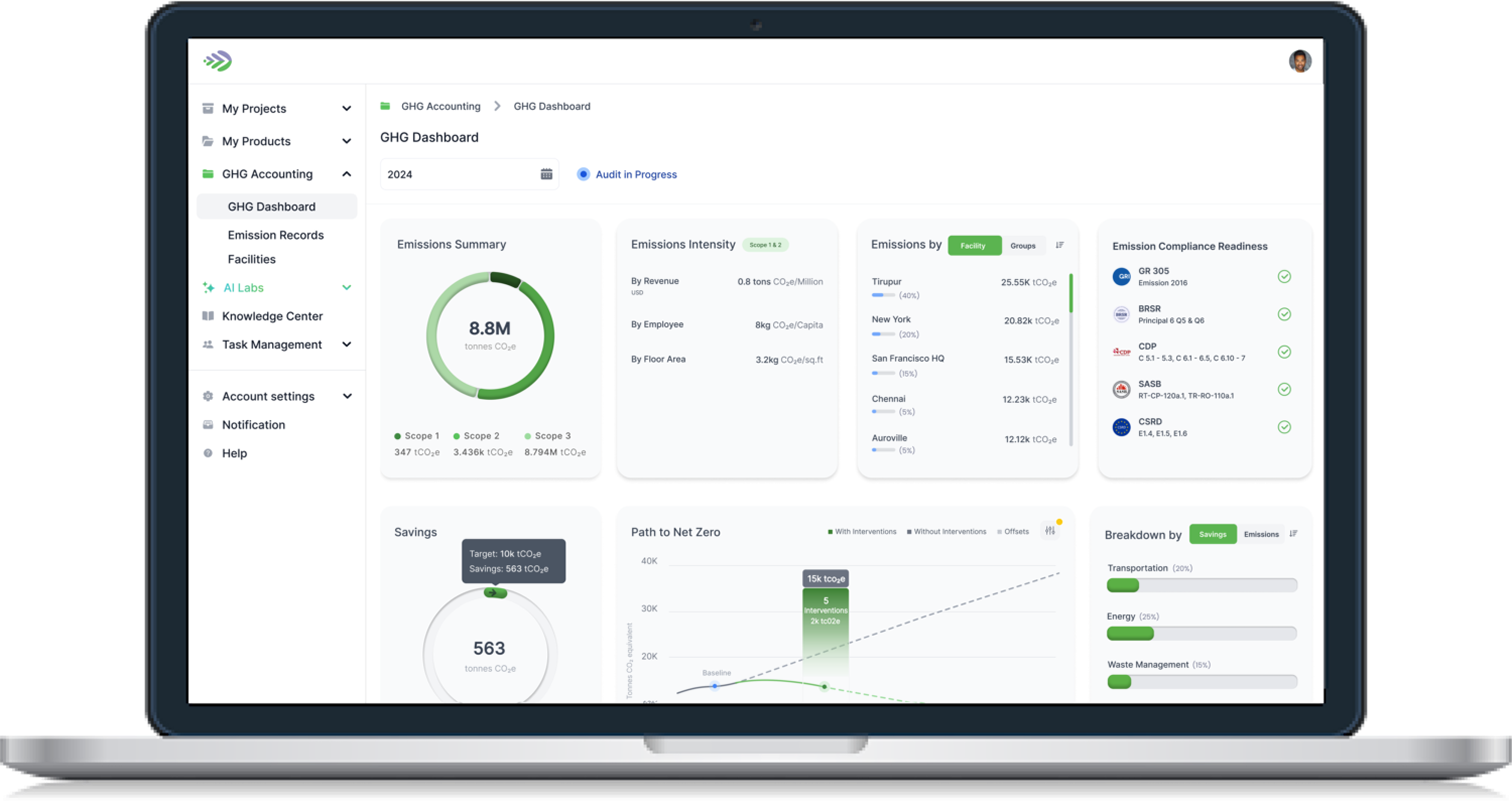Click the app logo in header
The image size is (1512, 802).
tap(218, 61)
